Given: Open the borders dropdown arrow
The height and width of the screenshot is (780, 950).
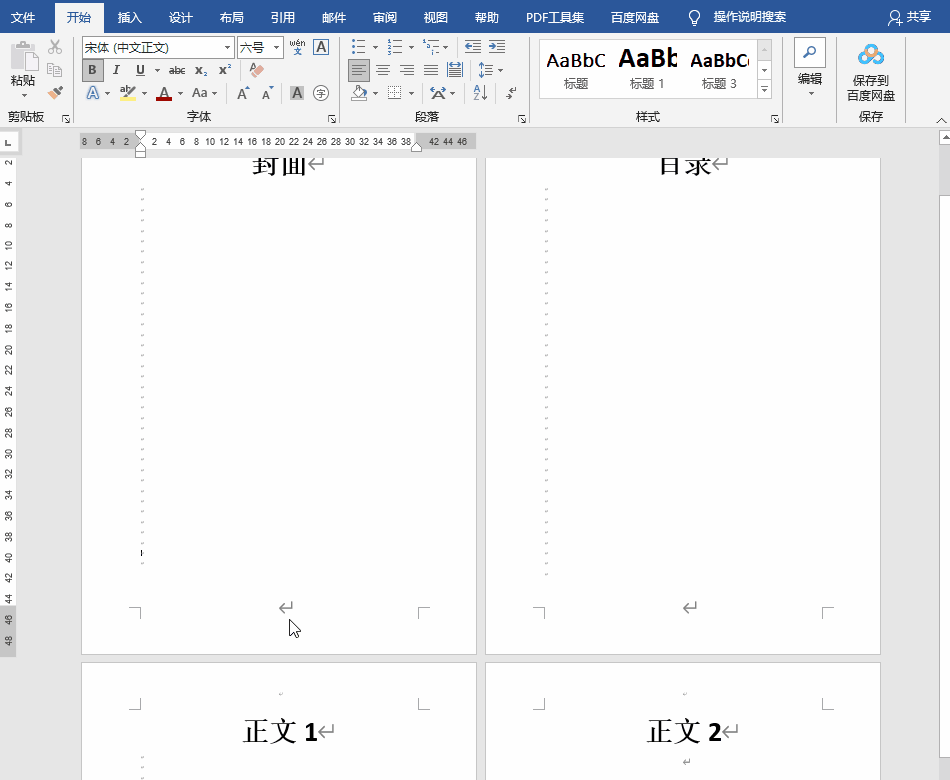Looking at the screenshot, I should [x=411, y=93].
